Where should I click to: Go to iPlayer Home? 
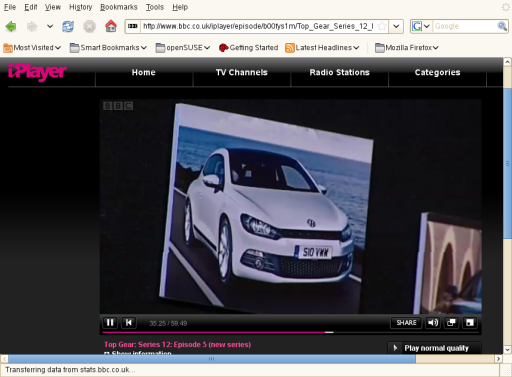144,72
